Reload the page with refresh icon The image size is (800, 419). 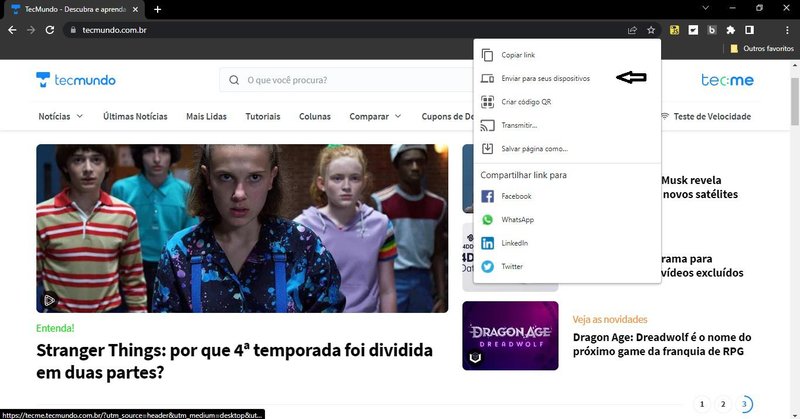[x=49, y=30]
